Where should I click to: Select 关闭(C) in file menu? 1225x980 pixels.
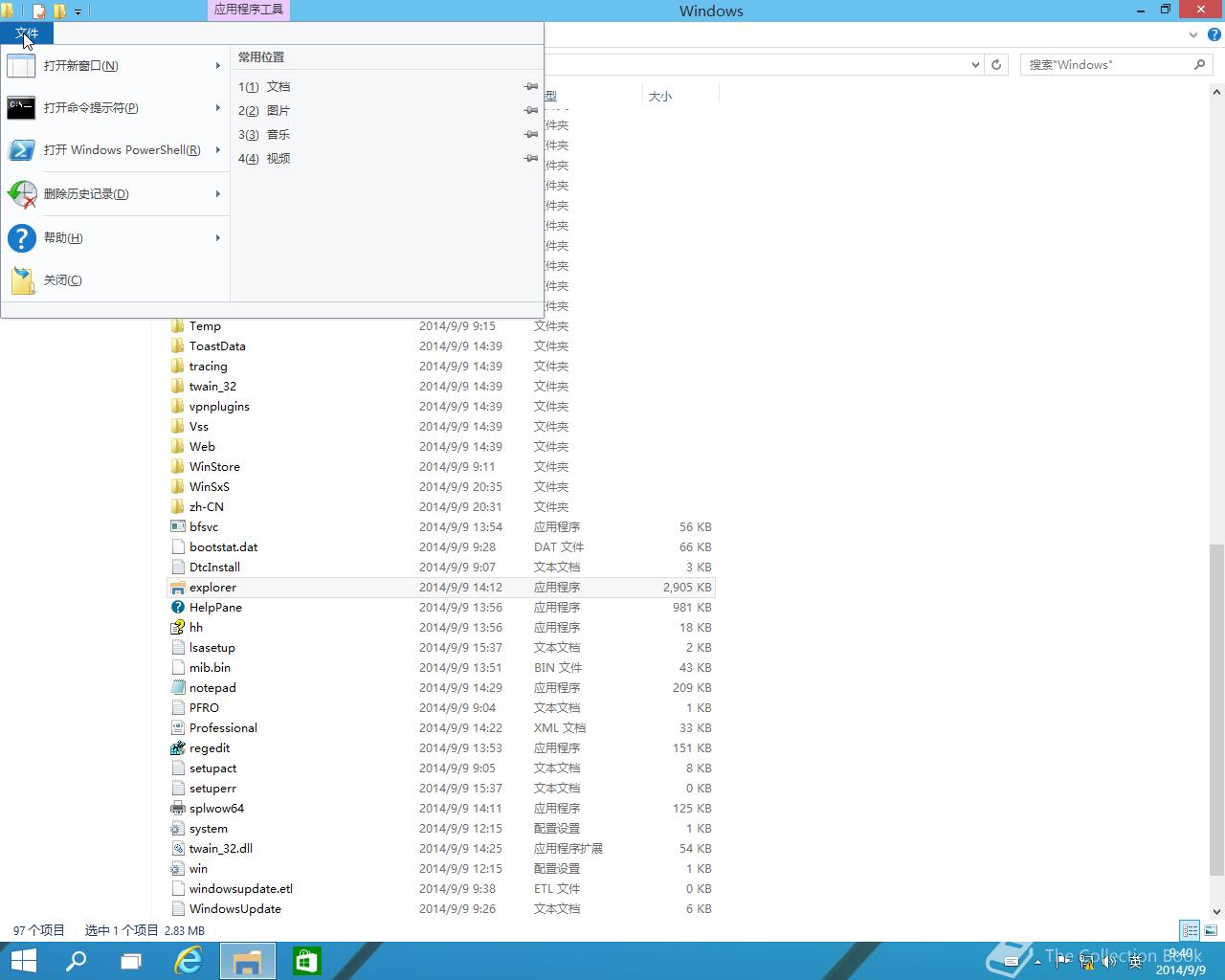tap(115, 280)
